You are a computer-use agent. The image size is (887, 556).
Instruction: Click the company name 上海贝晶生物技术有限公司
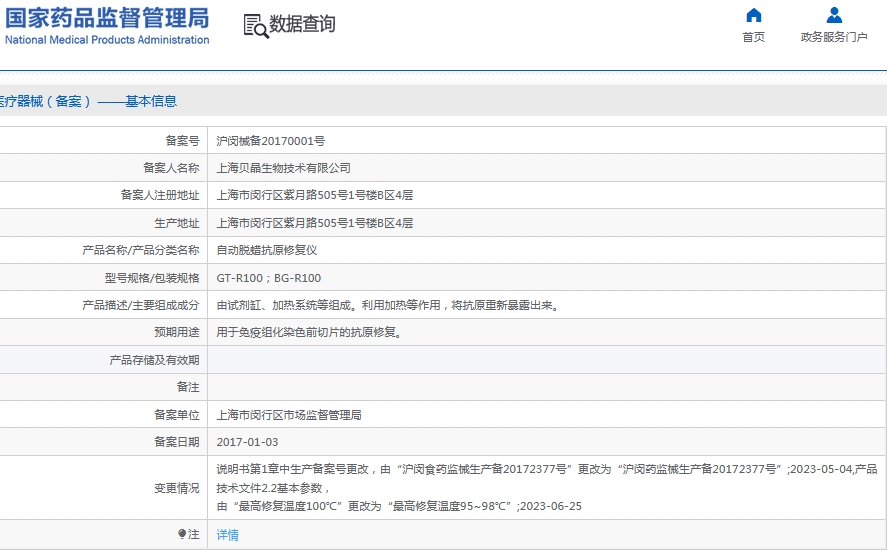[x=283, y=168]
